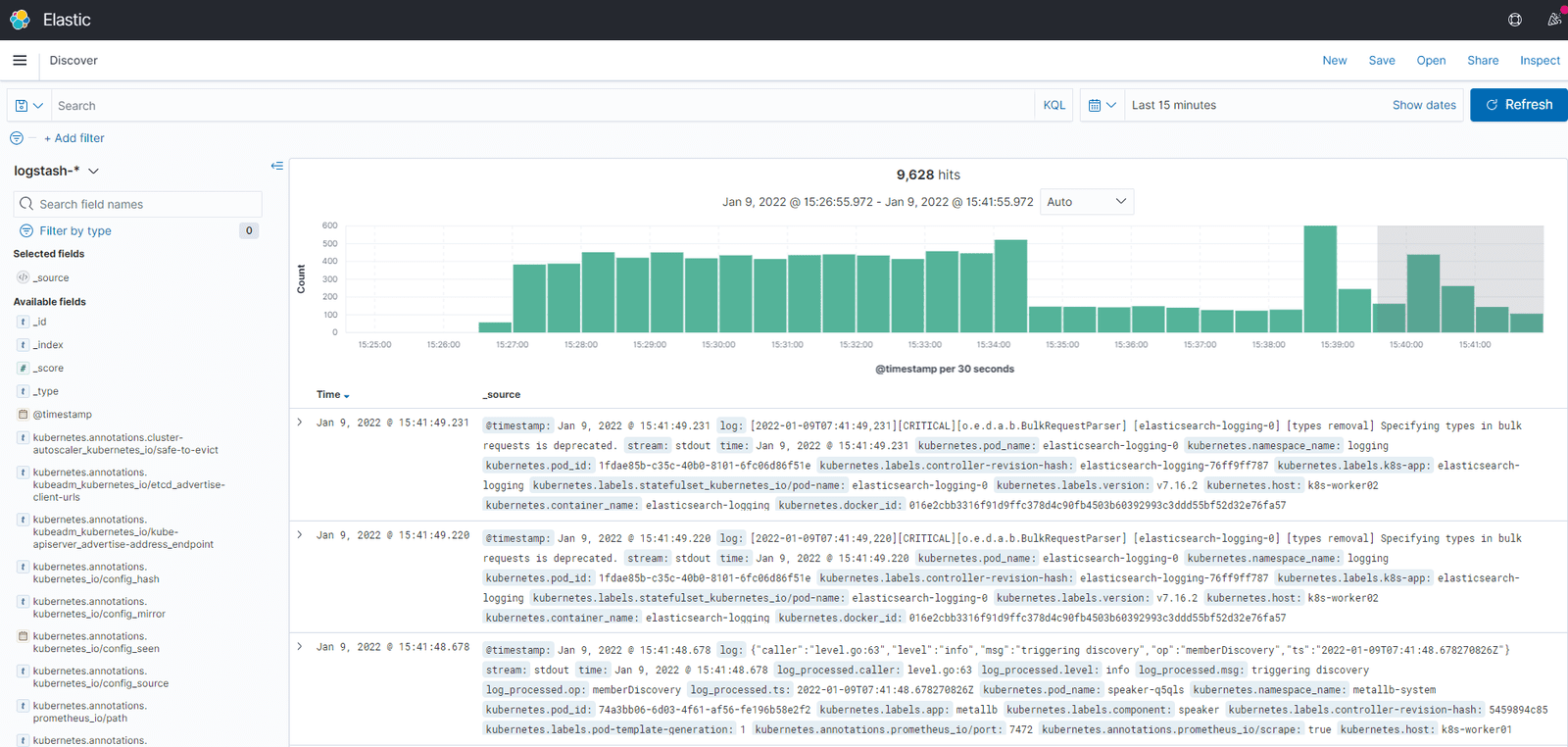Click date icon for kubernetes_io/config_seen field
This screenshot has height=747, width=1568.
click(23, 636)
